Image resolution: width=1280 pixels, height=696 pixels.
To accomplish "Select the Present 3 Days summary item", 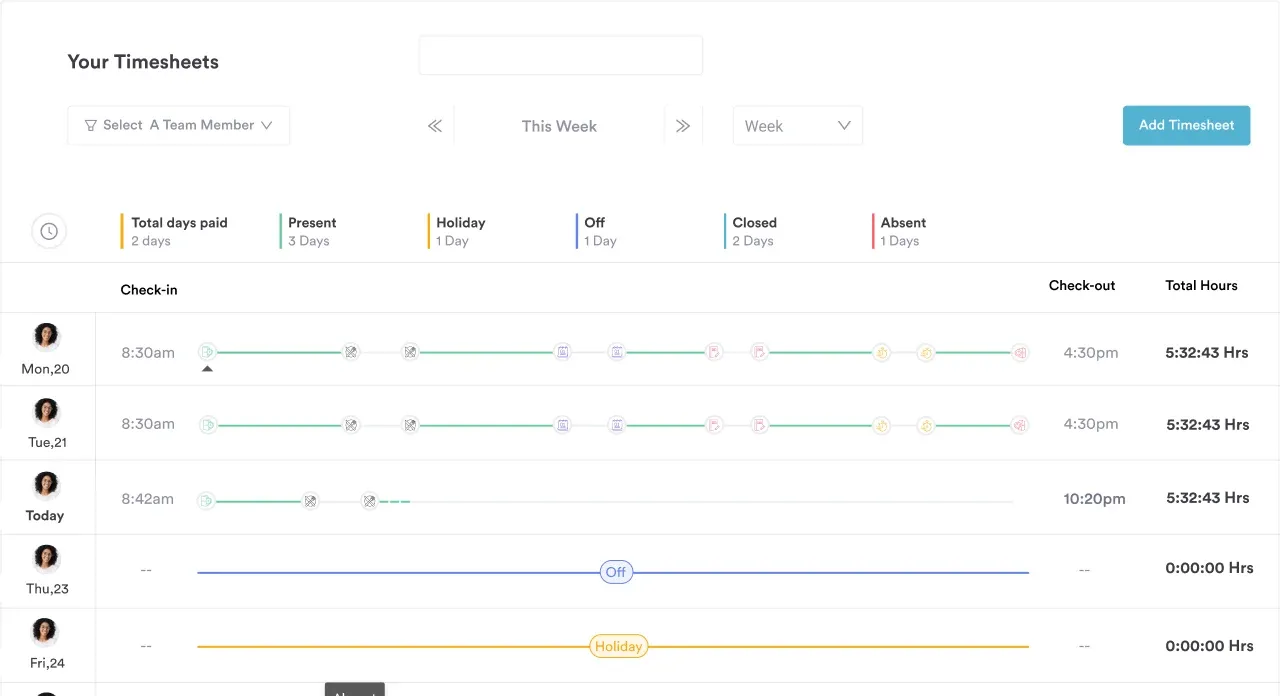I will (x=312, y=231).
